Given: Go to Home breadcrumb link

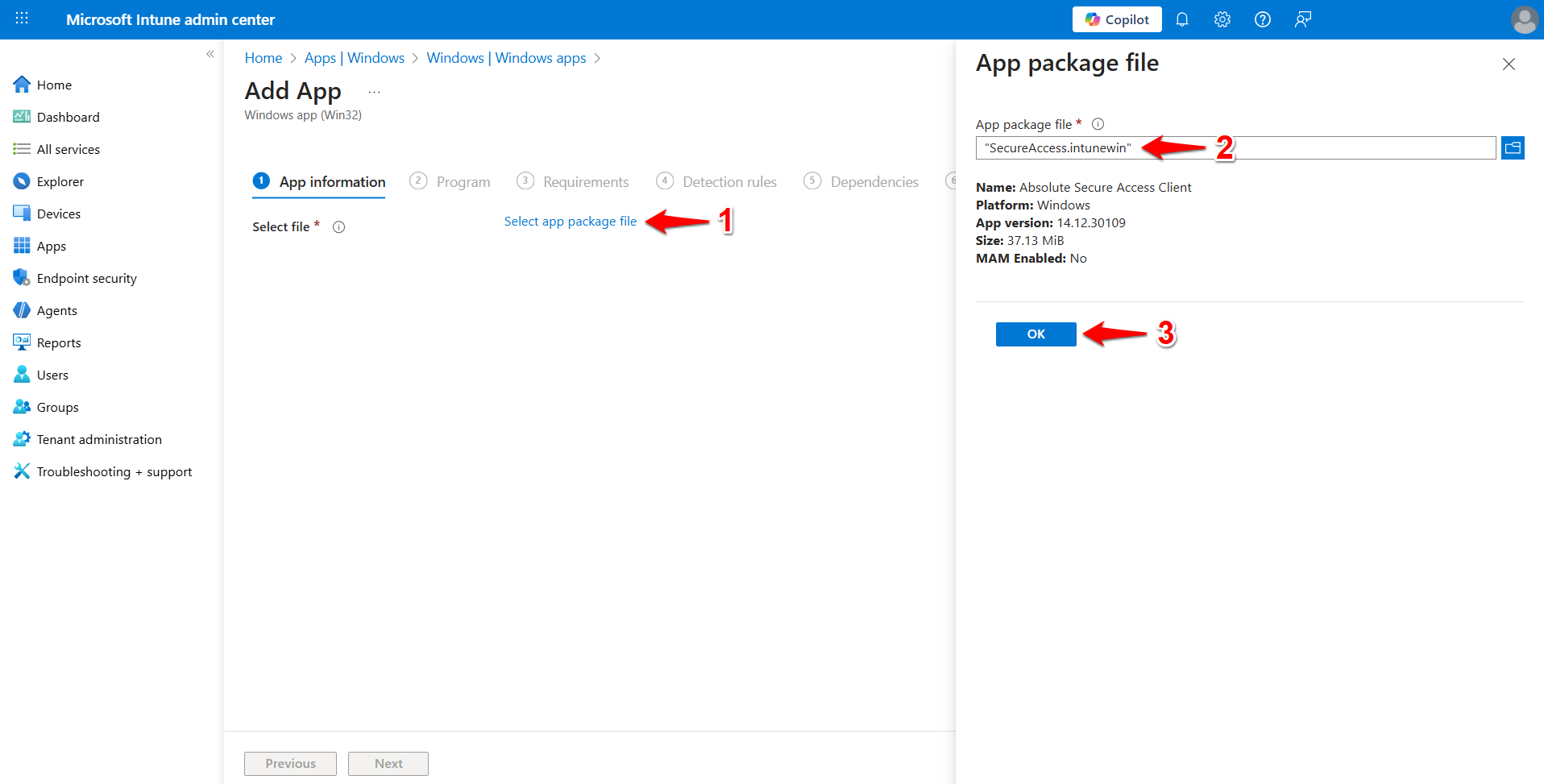Looking at the screenshot, I should pyautogui.click(x=264, y=58).
